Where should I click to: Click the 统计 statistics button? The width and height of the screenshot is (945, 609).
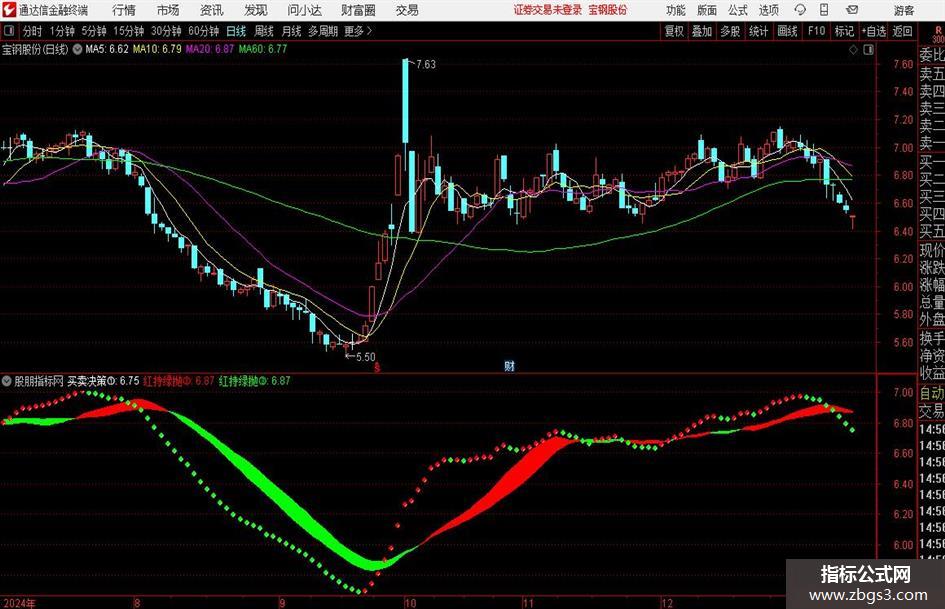[758, 31]
